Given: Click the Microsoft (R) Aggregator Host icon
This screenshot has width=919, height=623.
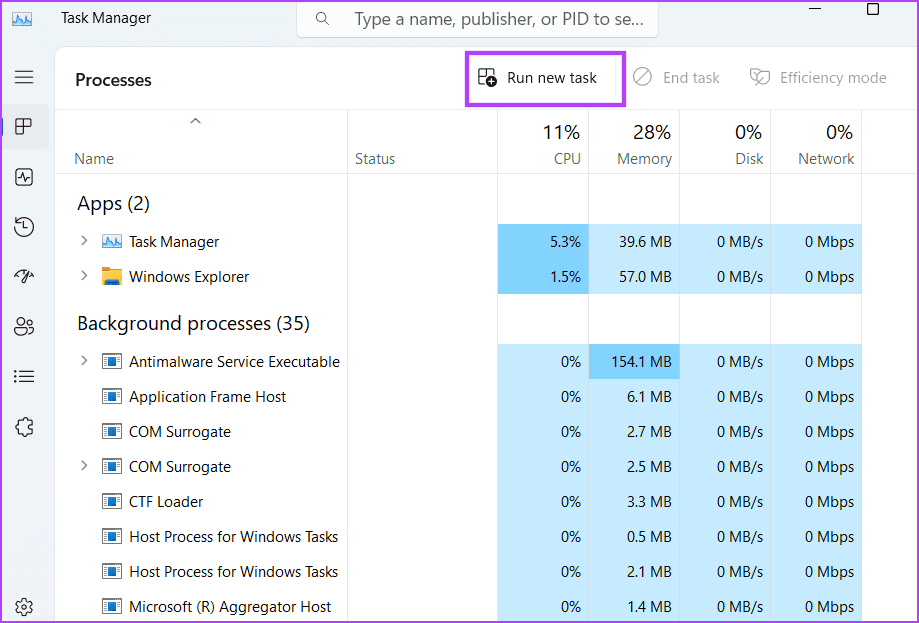Looking at the screenshot, I should [x=111, y=607].
